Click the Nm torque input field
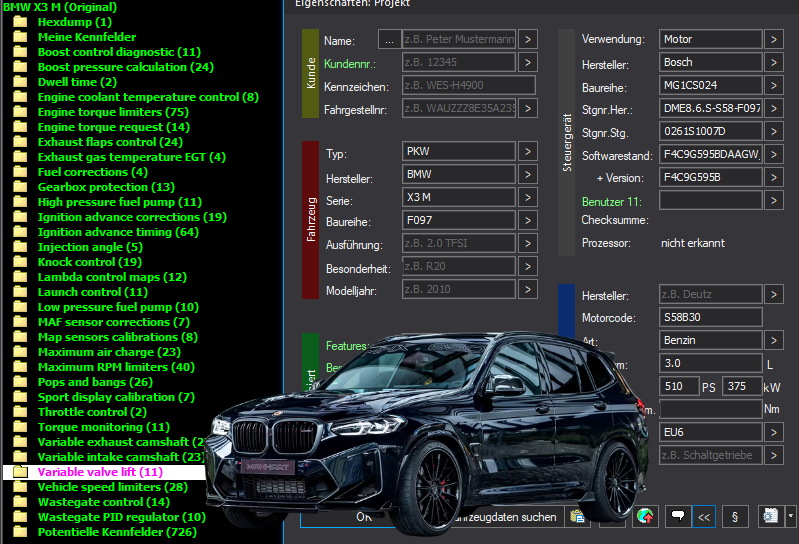The height and width of the screenshot is (544, 799). 711,409
